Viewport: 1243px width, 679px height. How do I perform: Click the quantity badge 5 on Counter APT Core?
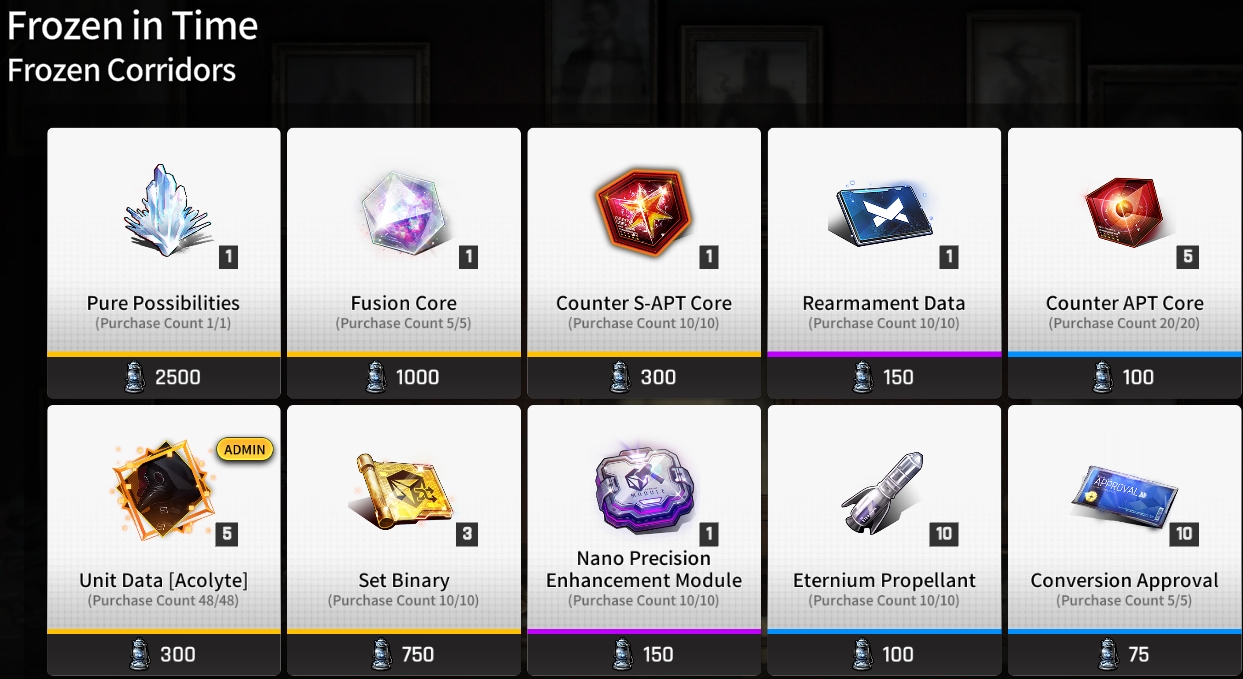1187,256
